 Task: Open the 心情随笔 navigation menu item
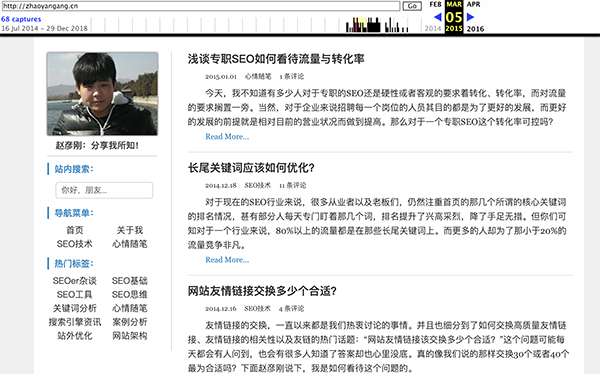pyautogui.click(x=130, y=244)
